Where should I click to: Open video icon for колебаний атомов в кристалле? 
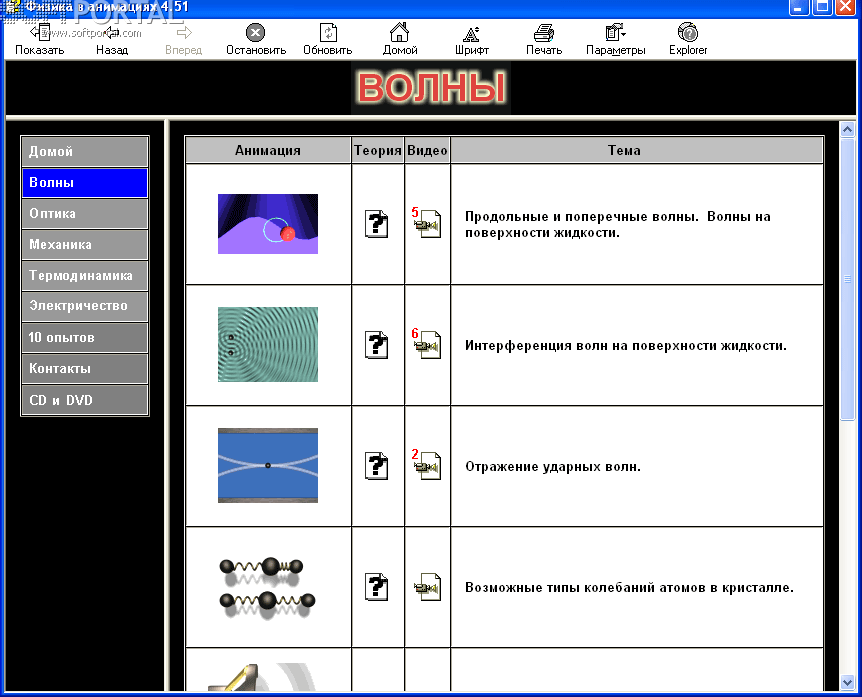[428, 587]
